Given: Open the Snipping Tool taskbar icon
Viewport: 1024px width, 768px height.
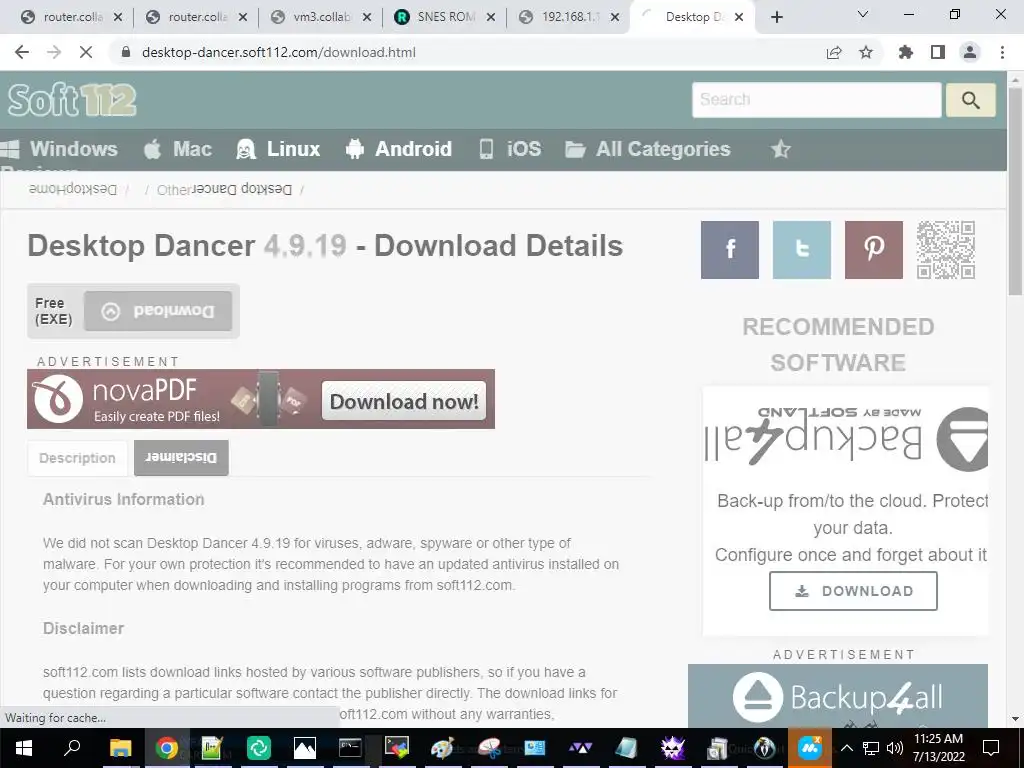Looking at the screenshot, I should tap(488, 748).
